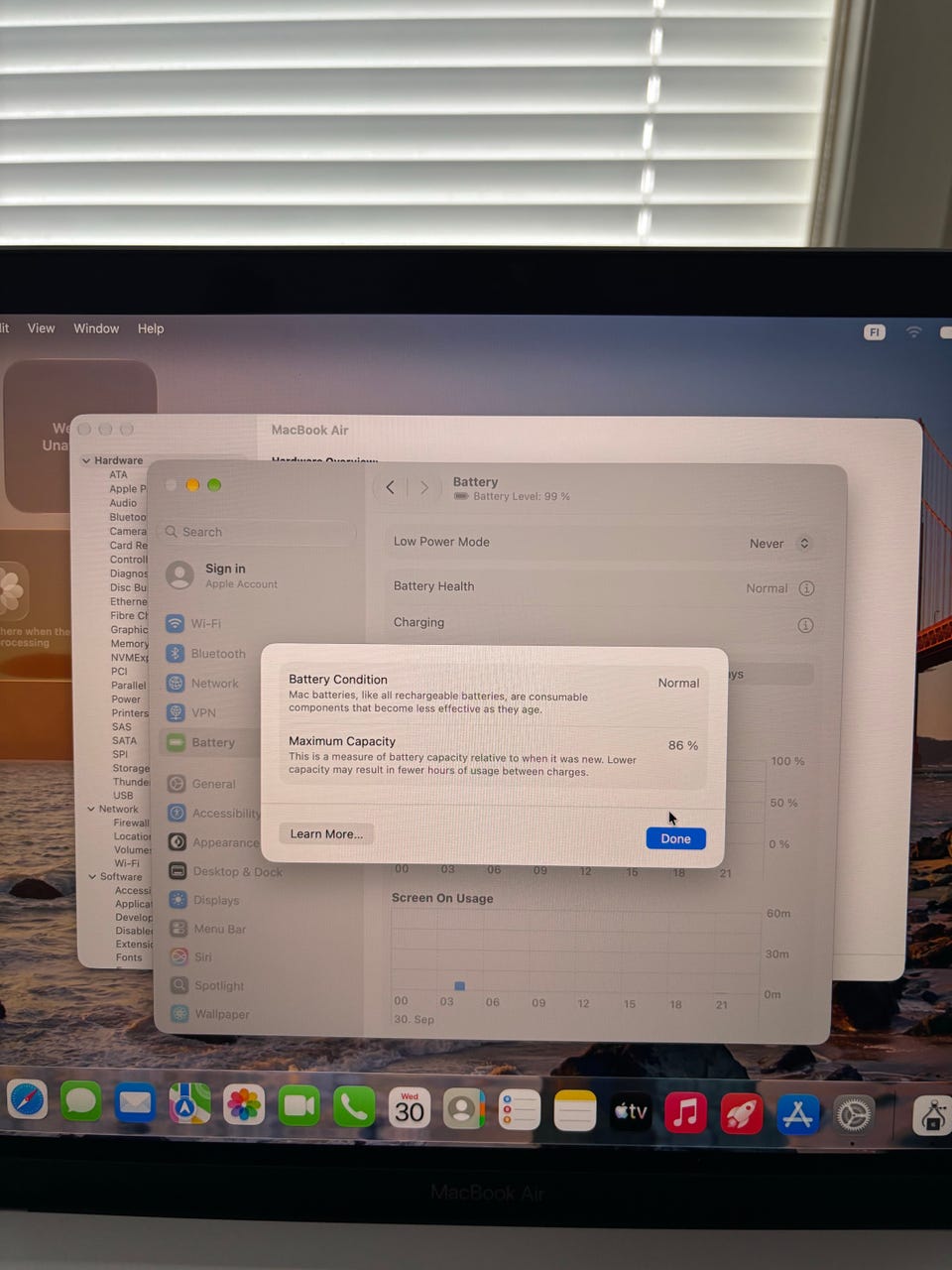The height and width of the screenshot is (1270, 952).
Task: Select Audio in System Information sidebar
Action: [123, 503]
